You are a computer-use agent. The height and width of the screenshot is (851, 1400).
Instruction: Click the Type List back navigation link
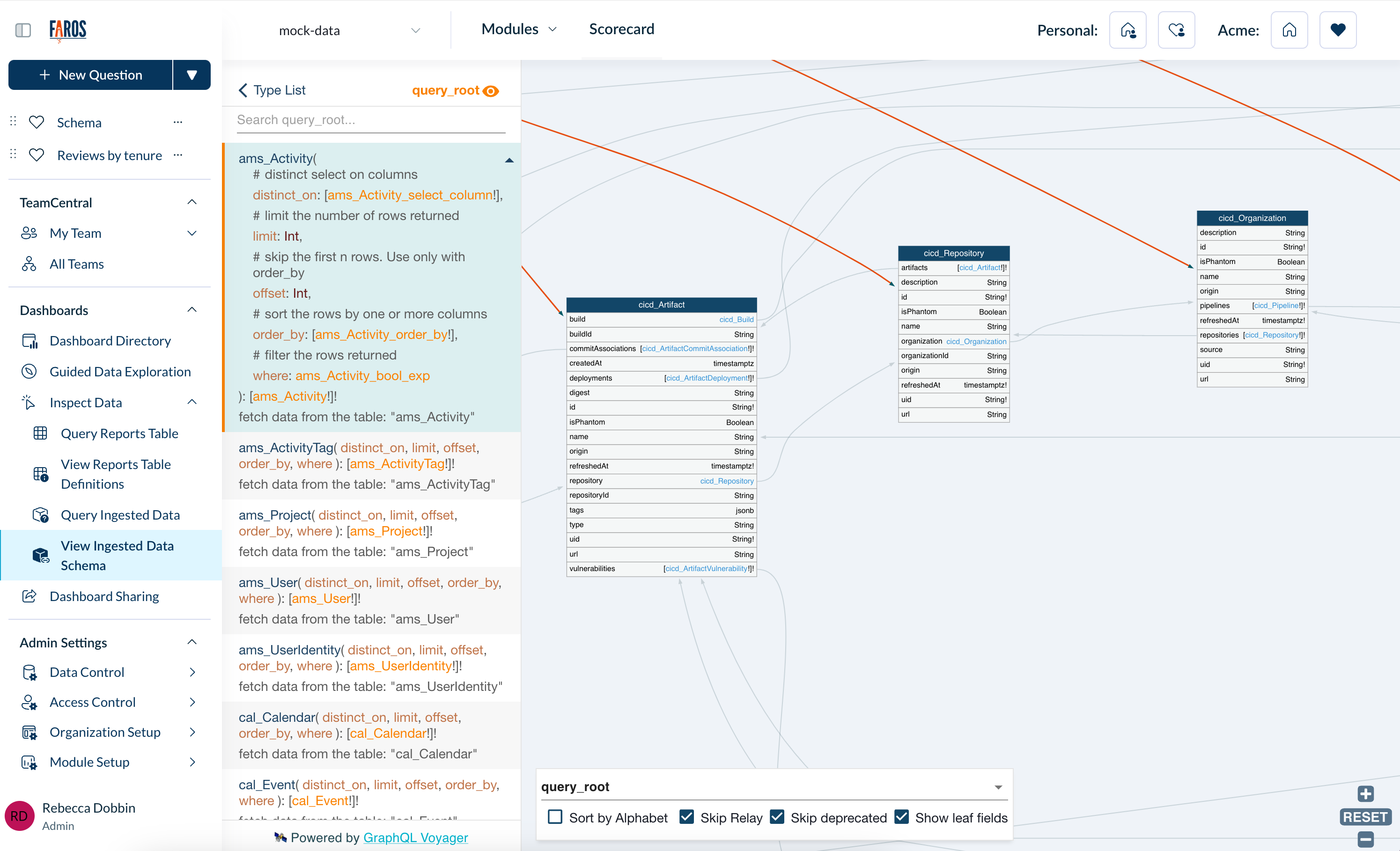coord(272,90)
